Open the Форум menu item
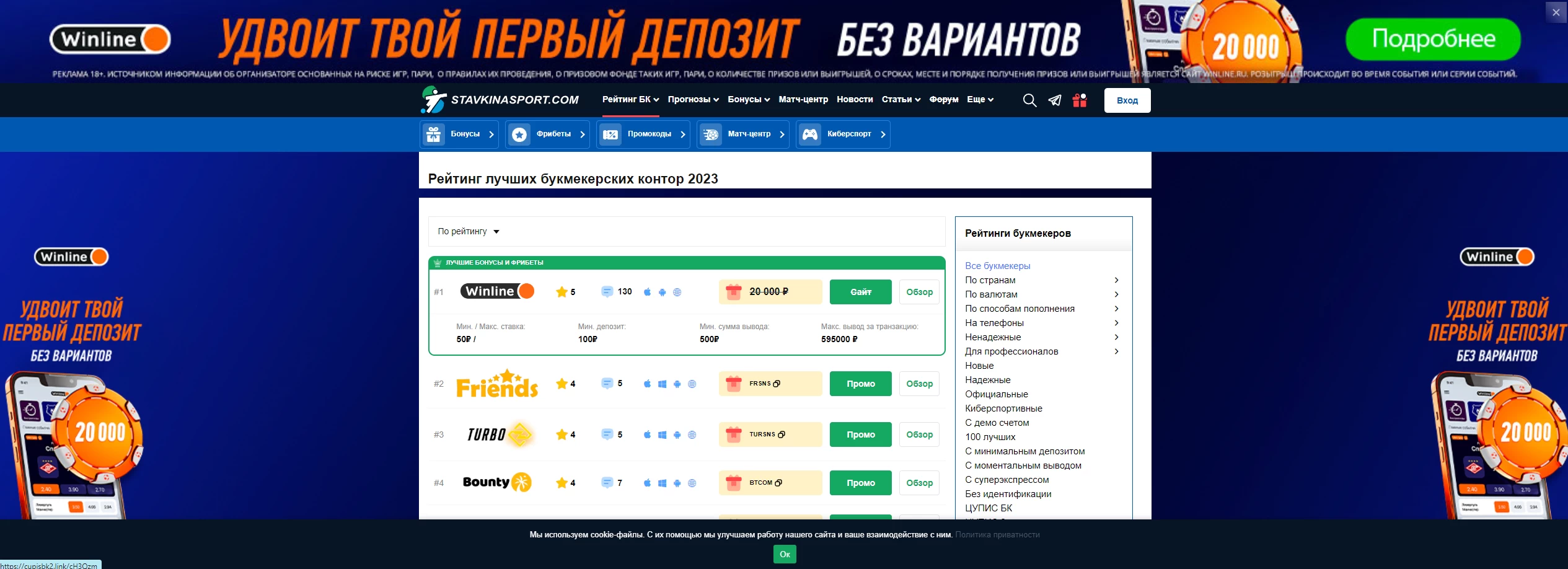Viewport: 1568px width, 569px height. coord(944,99)
